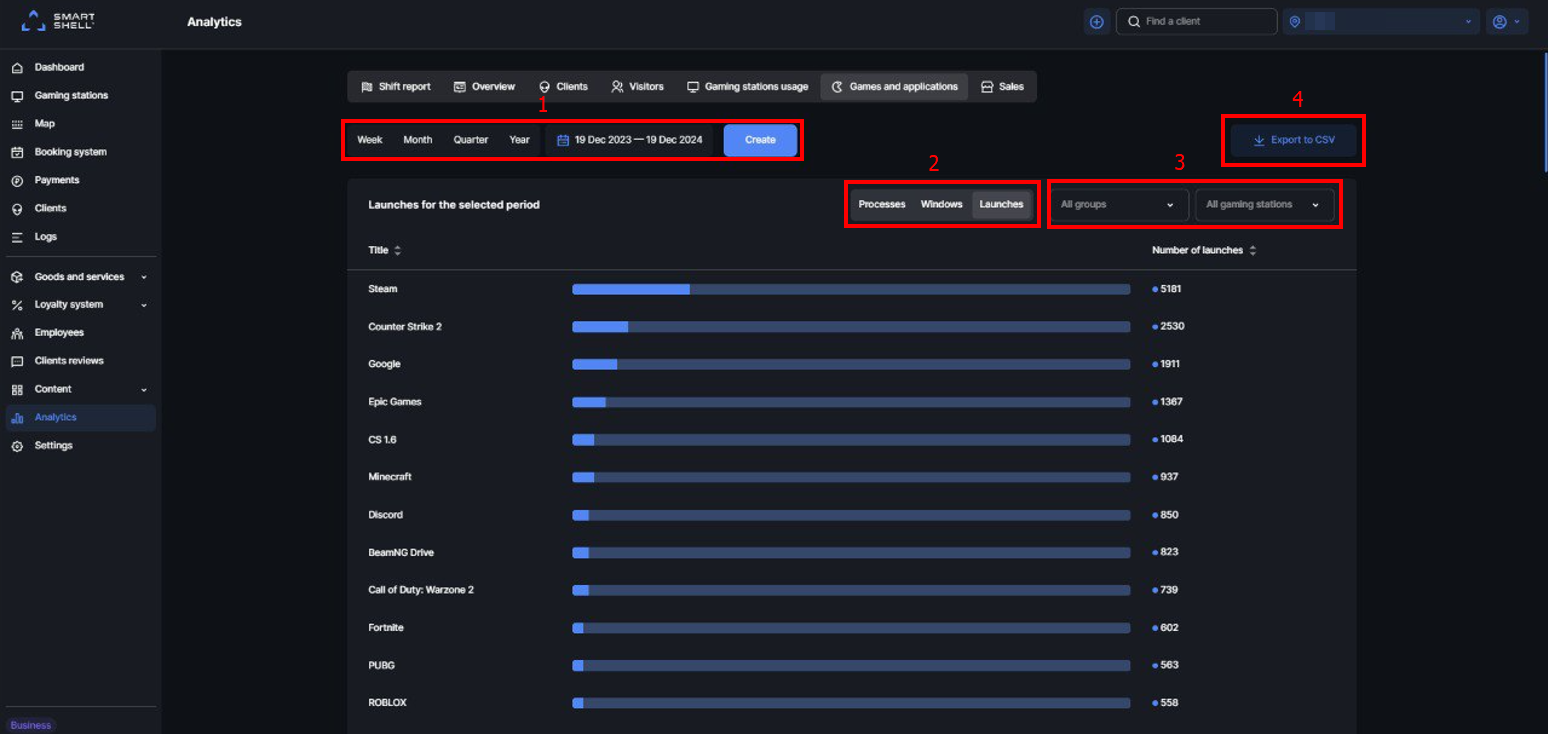Image resolution: width=1548 pixels, height=734 pixels.
Task: Click the Minecraft row title
Action: [390, 477]
